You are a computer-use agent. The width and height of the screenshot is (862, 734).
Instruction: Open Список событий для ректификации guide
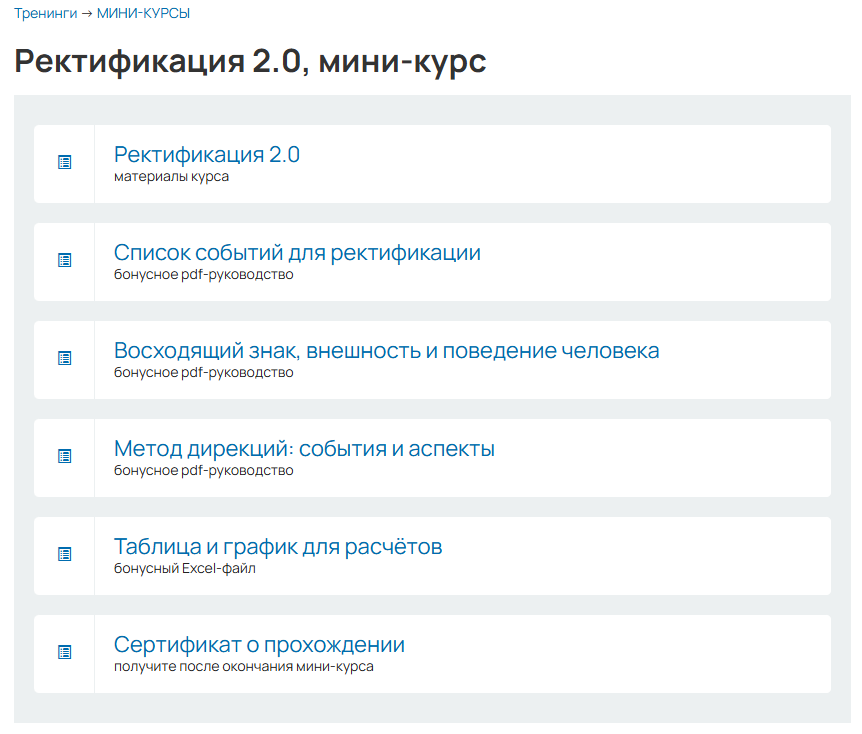[297, 253]
